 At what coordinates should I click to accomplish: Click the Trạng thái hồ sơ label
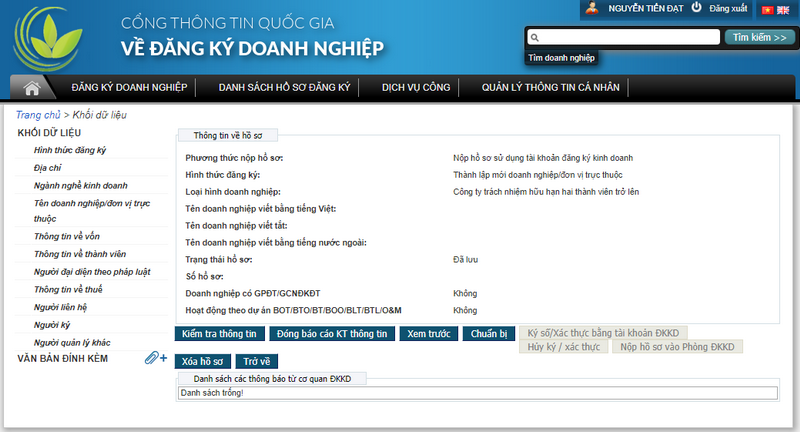(x=218, y=260)
